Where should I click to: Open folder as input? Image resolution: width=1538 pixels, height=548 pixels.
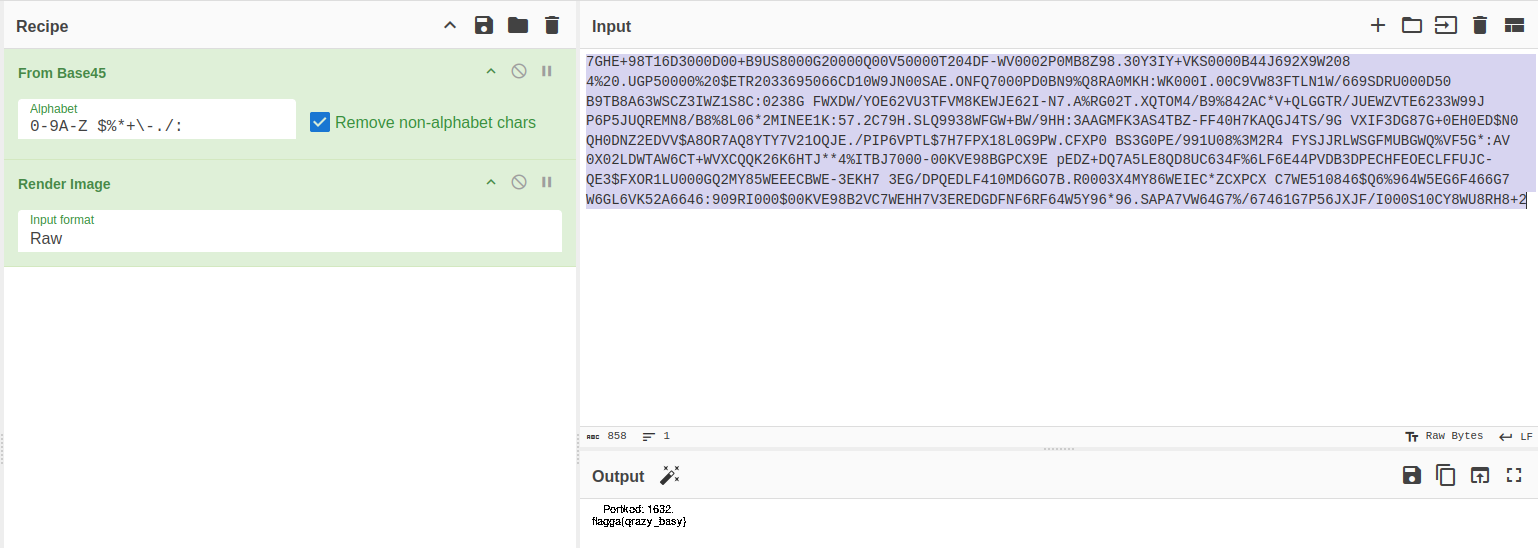click(1411, 26)
